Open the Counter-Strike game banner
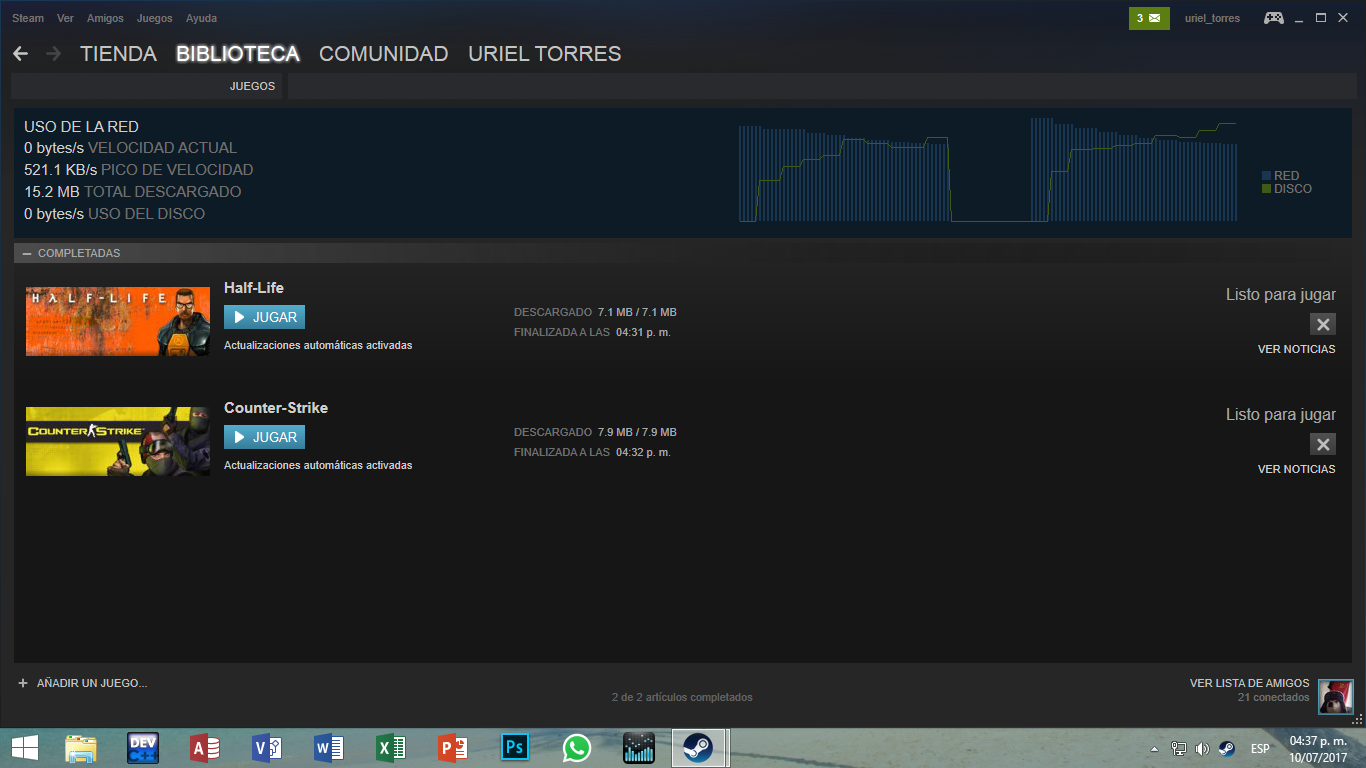The height and width of the screenshot is (768, 1366). (x=118, y=441)
